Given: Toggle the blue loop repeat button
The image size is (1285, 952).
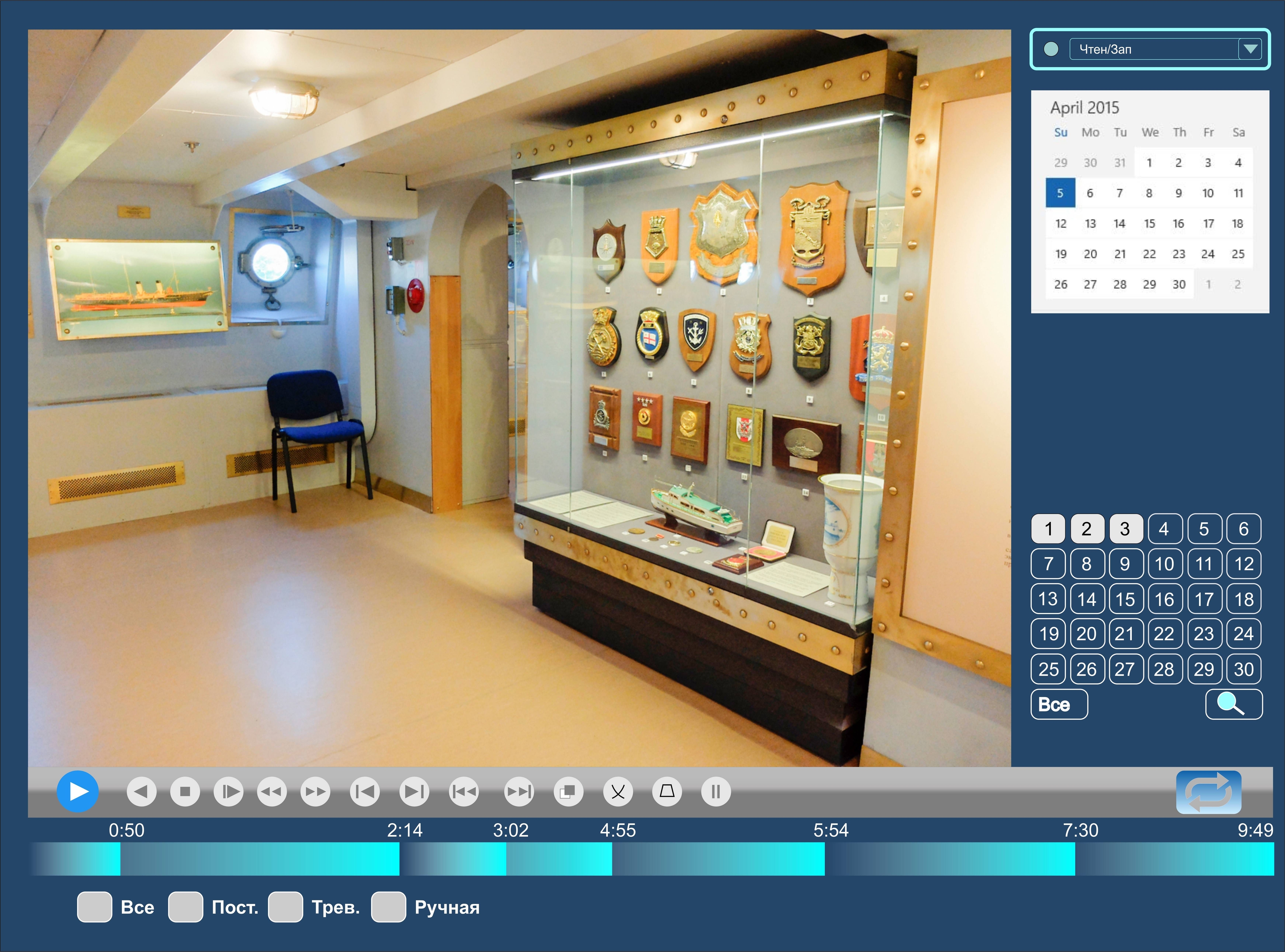Looking at the screenshot, I should (x=1208, y=792).
